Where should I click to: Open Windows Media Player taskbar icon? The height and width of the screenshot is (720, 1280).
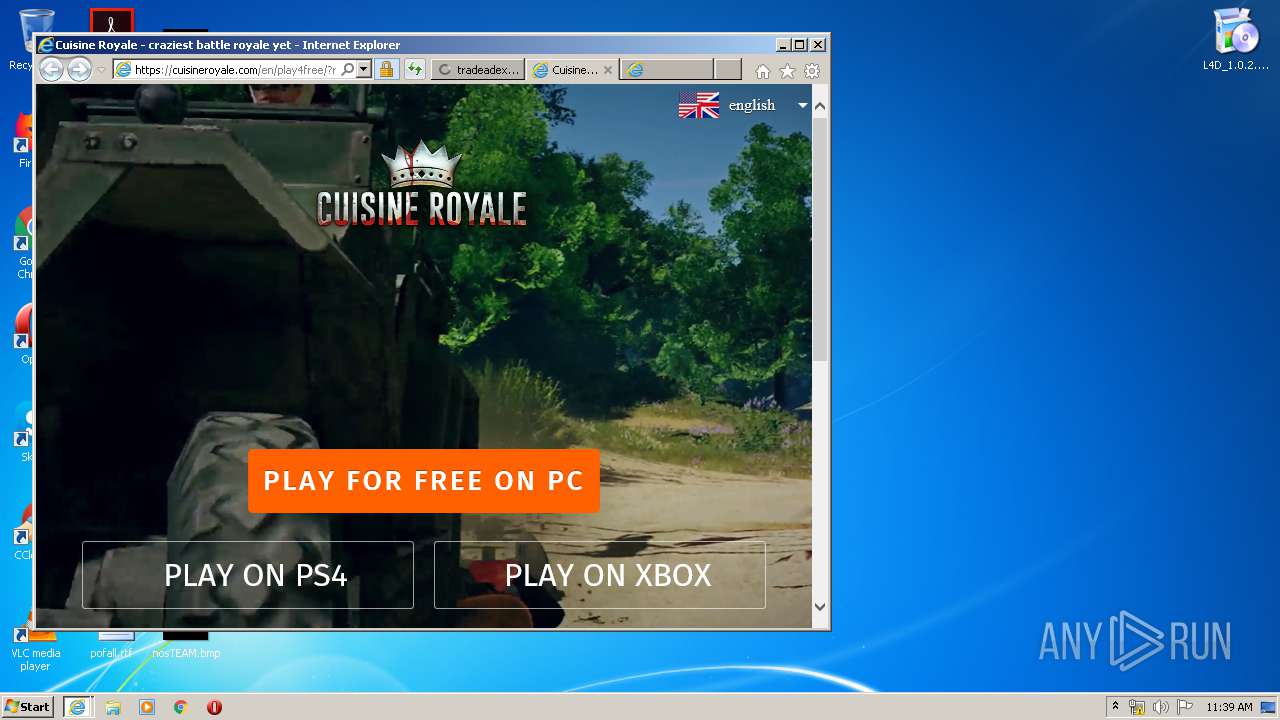(147, 707)
